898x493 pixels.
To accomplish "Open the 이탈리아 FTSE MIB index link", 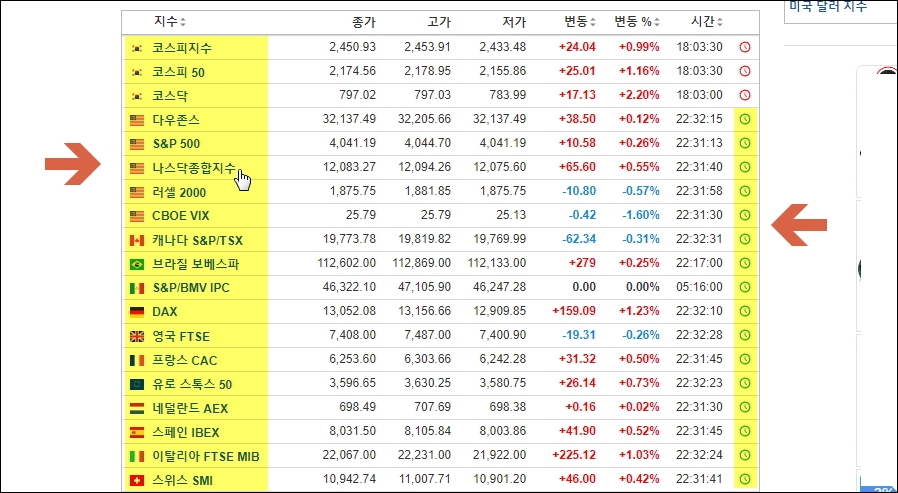I will coord(206,457).
